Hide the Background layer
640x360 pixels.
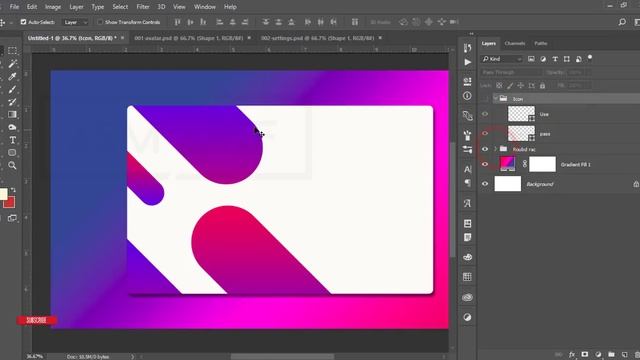pos(485,184)
